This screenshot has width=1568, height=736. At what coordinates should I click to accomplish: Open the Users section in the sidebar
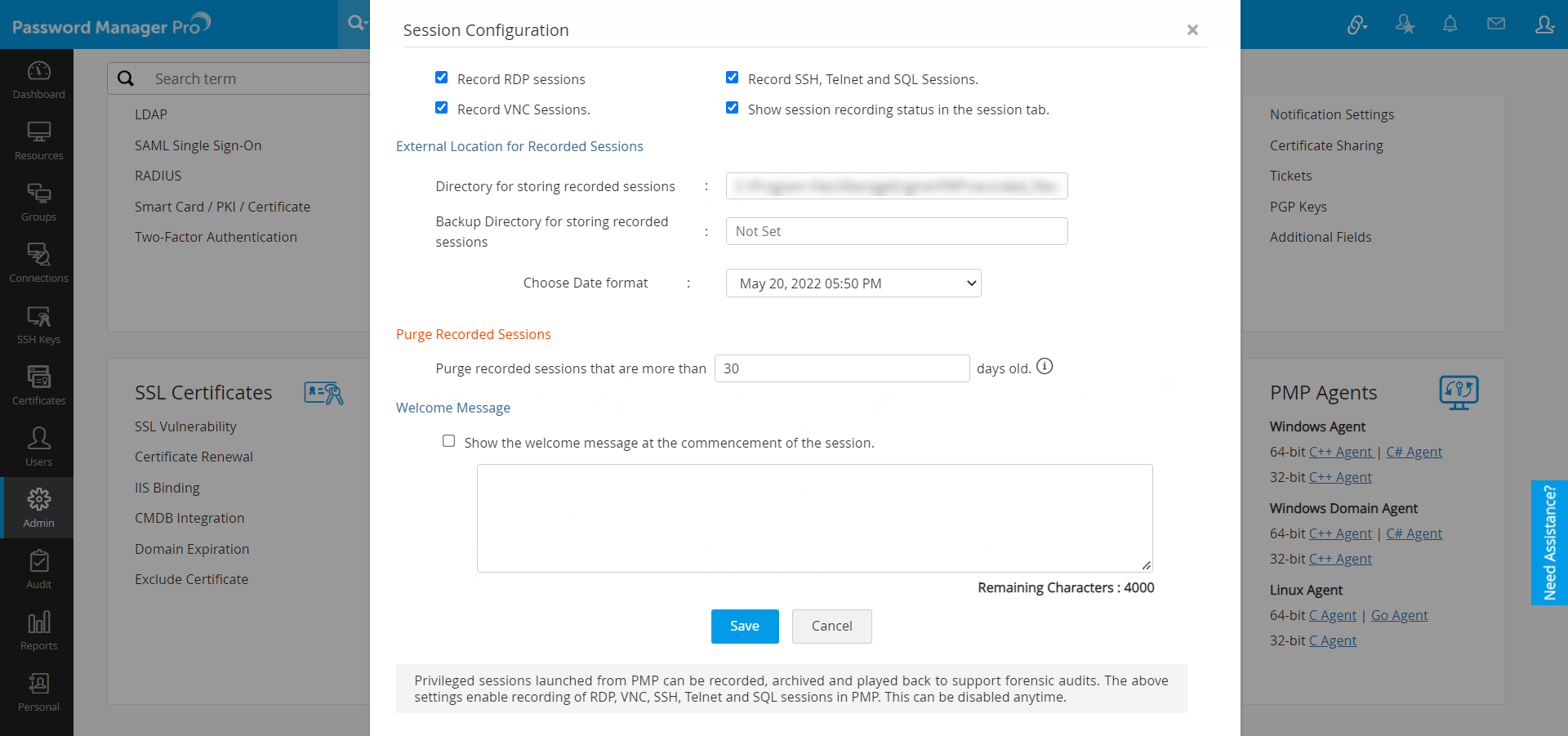[x=38, y=447]
